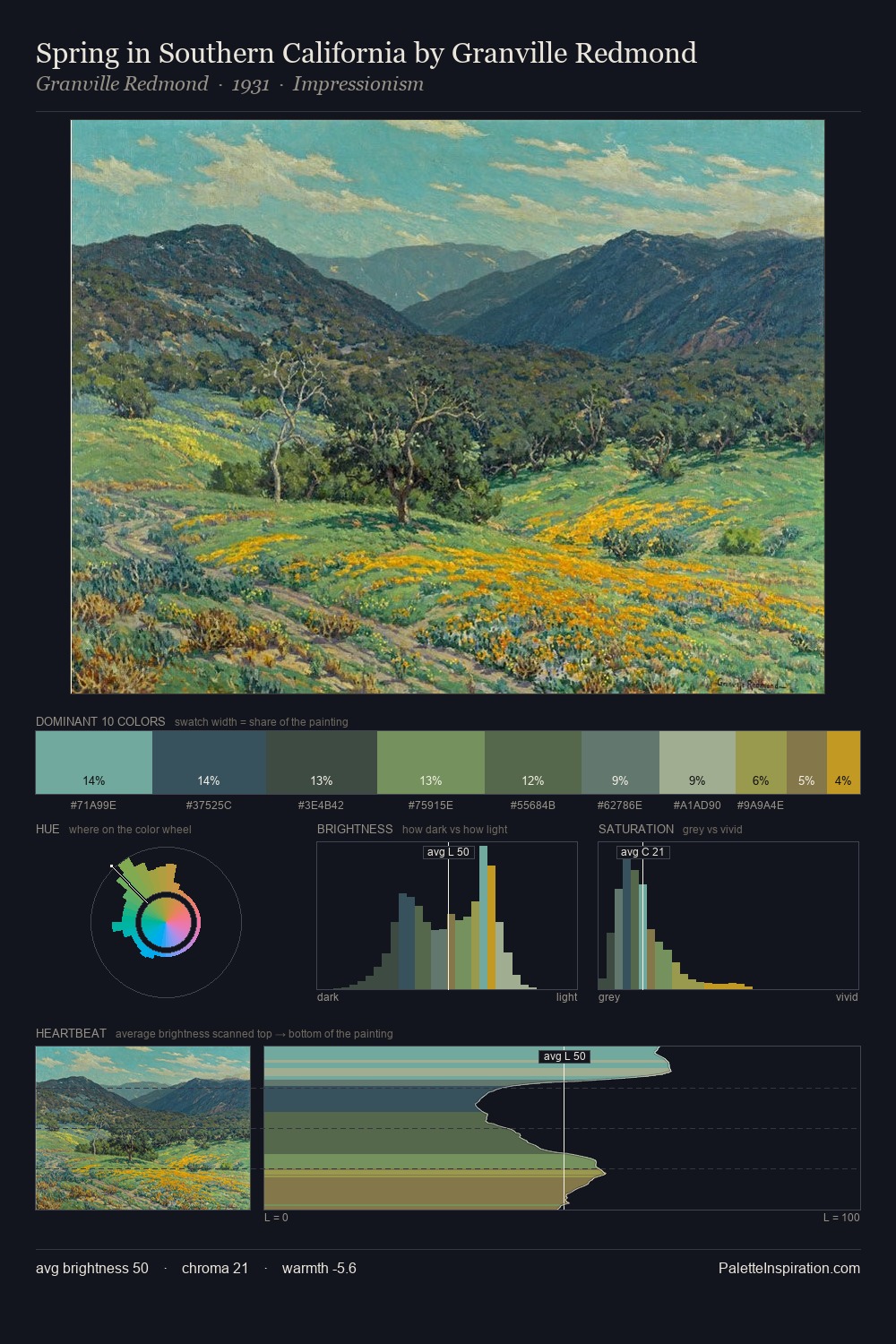Choose the 13% green swatch above #75915E
896x1344 pixels.
pos(431,762)
